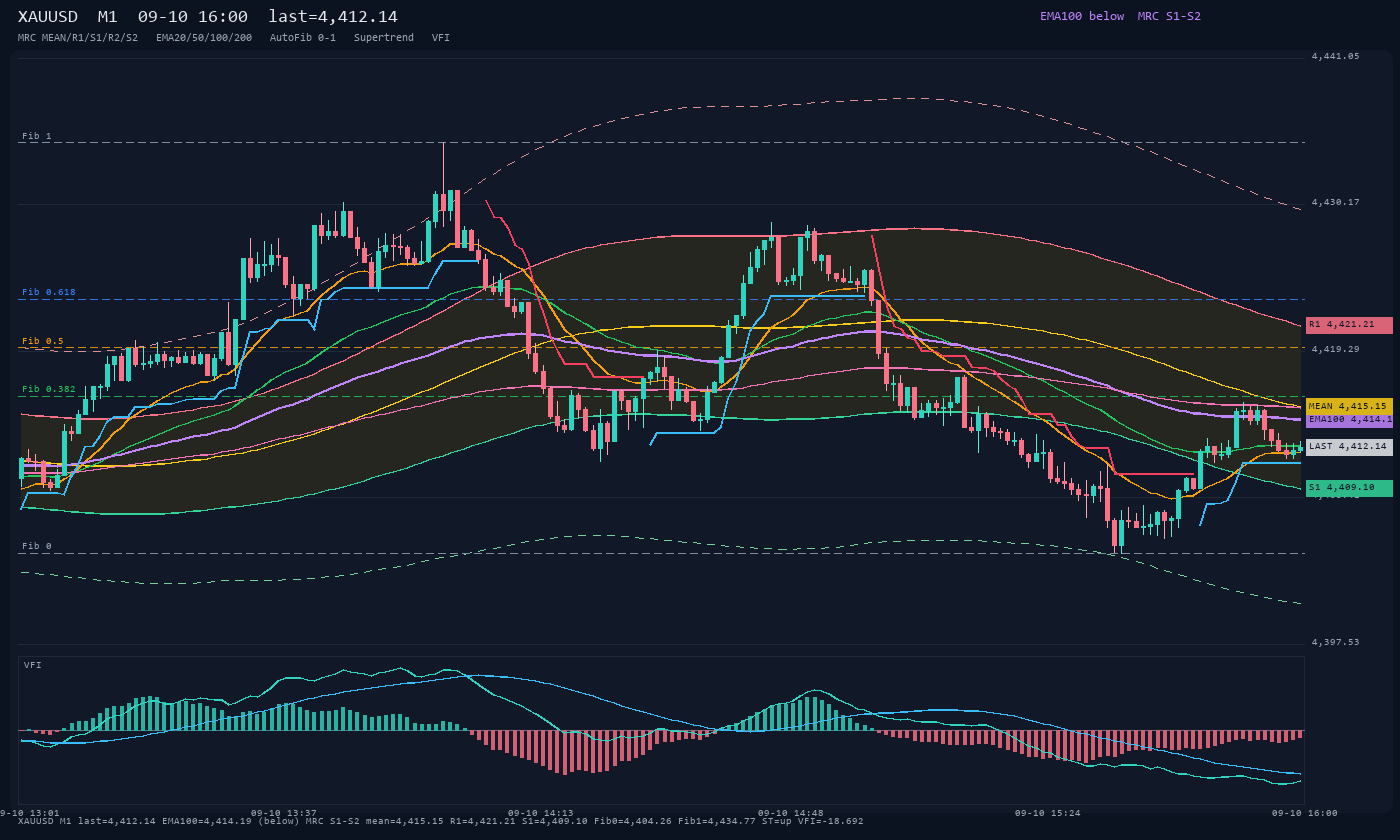This screenshot has width=1400, height=840.
Task: Click the purple EMA100 price tag
Action: 1349,420
